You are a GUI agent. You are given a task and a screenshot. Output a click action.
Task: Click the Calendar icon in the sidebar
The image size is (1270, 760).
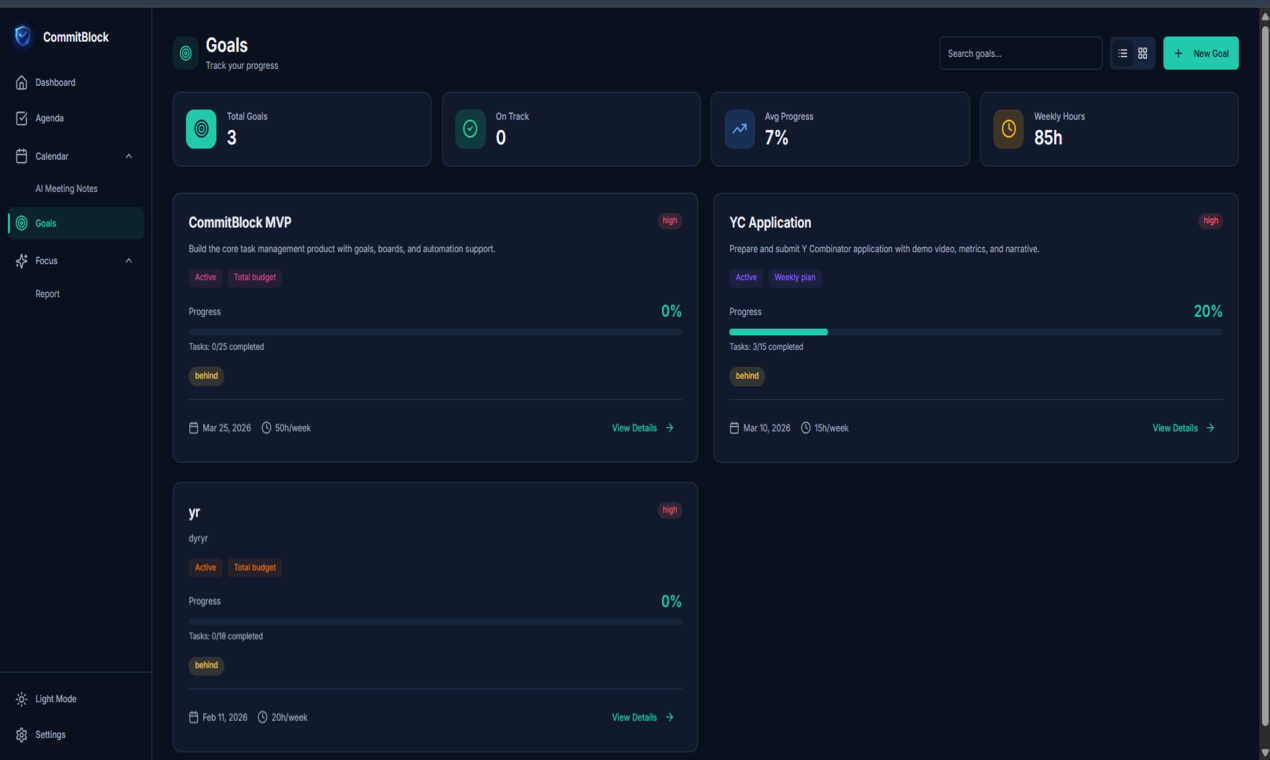coord(21,156)
